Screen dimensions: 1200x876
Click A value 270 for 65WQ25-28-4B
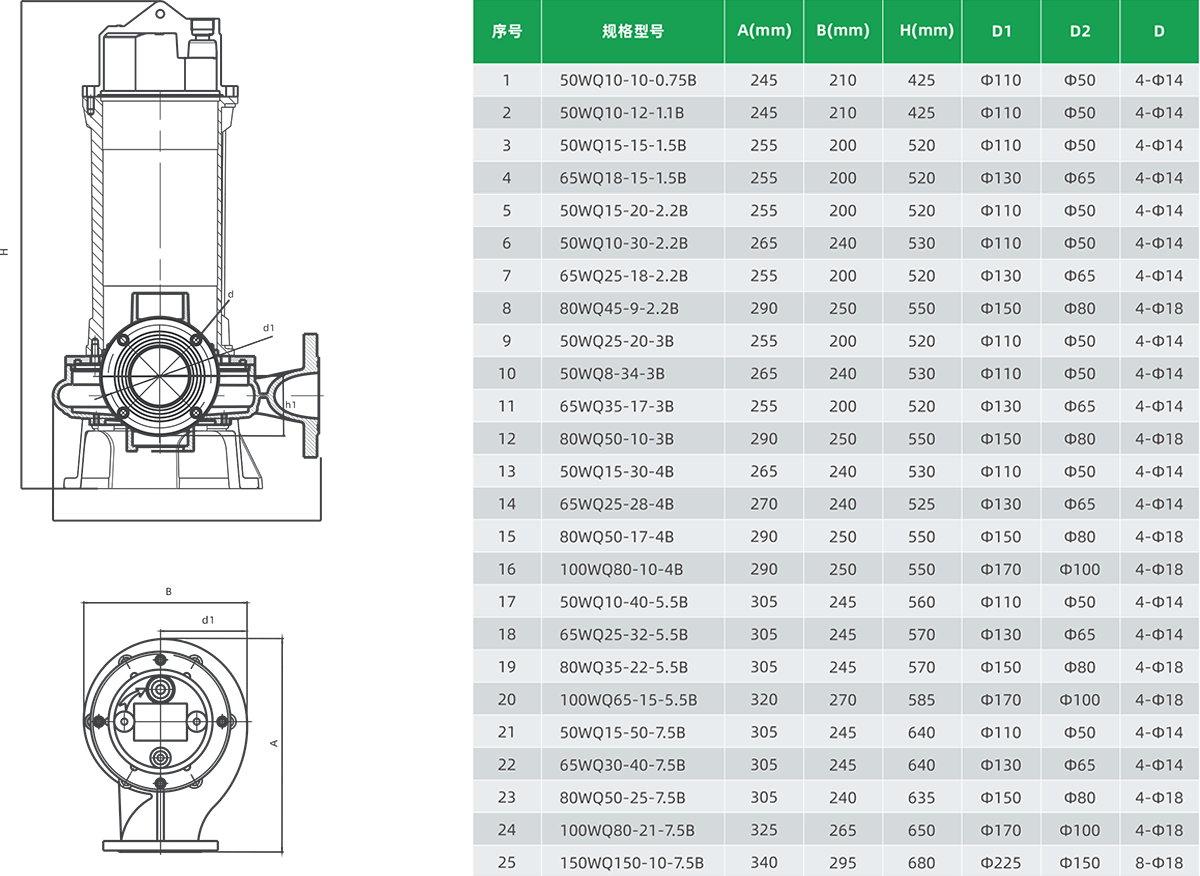(764, 504)
